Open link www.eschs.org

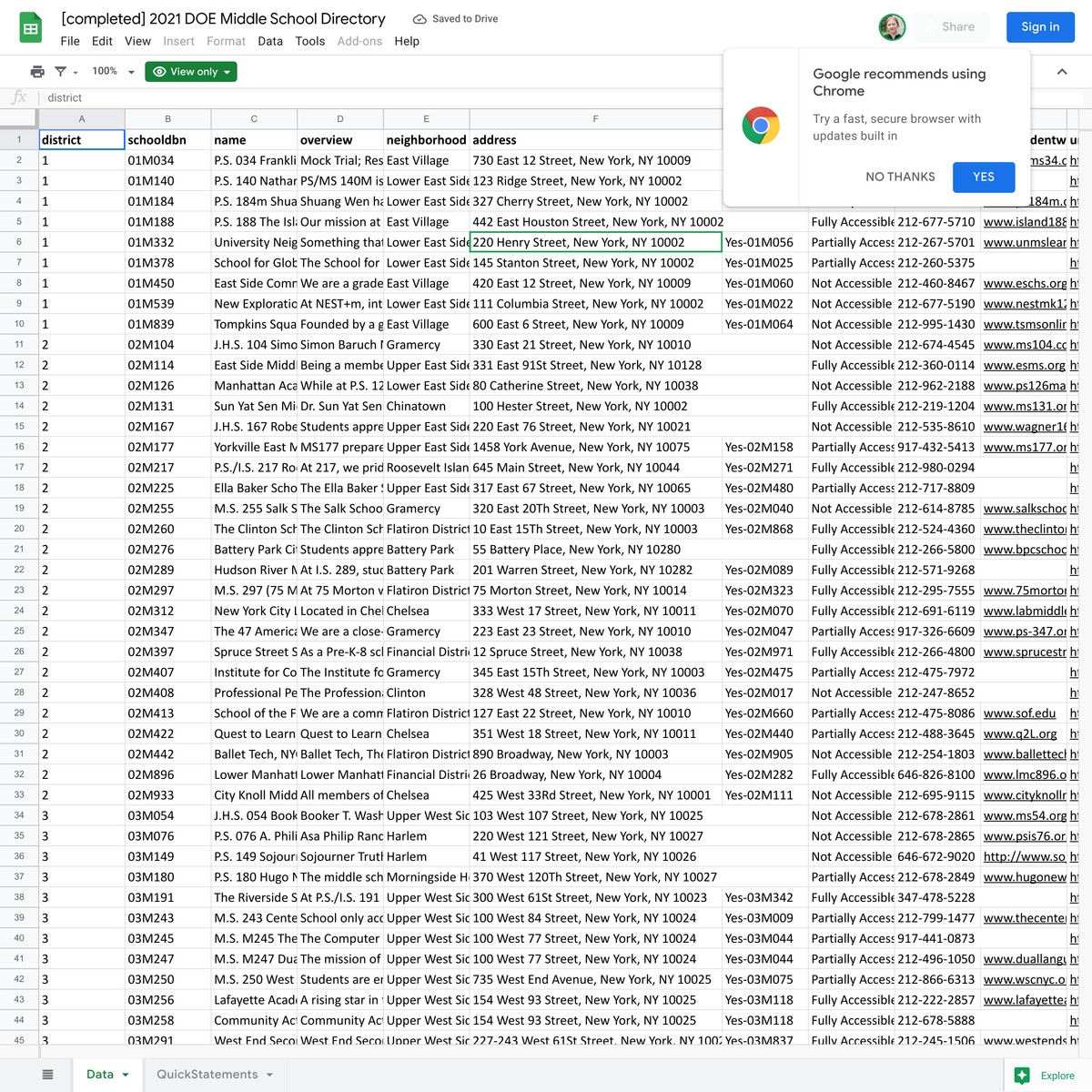[x=1025, y=283]
